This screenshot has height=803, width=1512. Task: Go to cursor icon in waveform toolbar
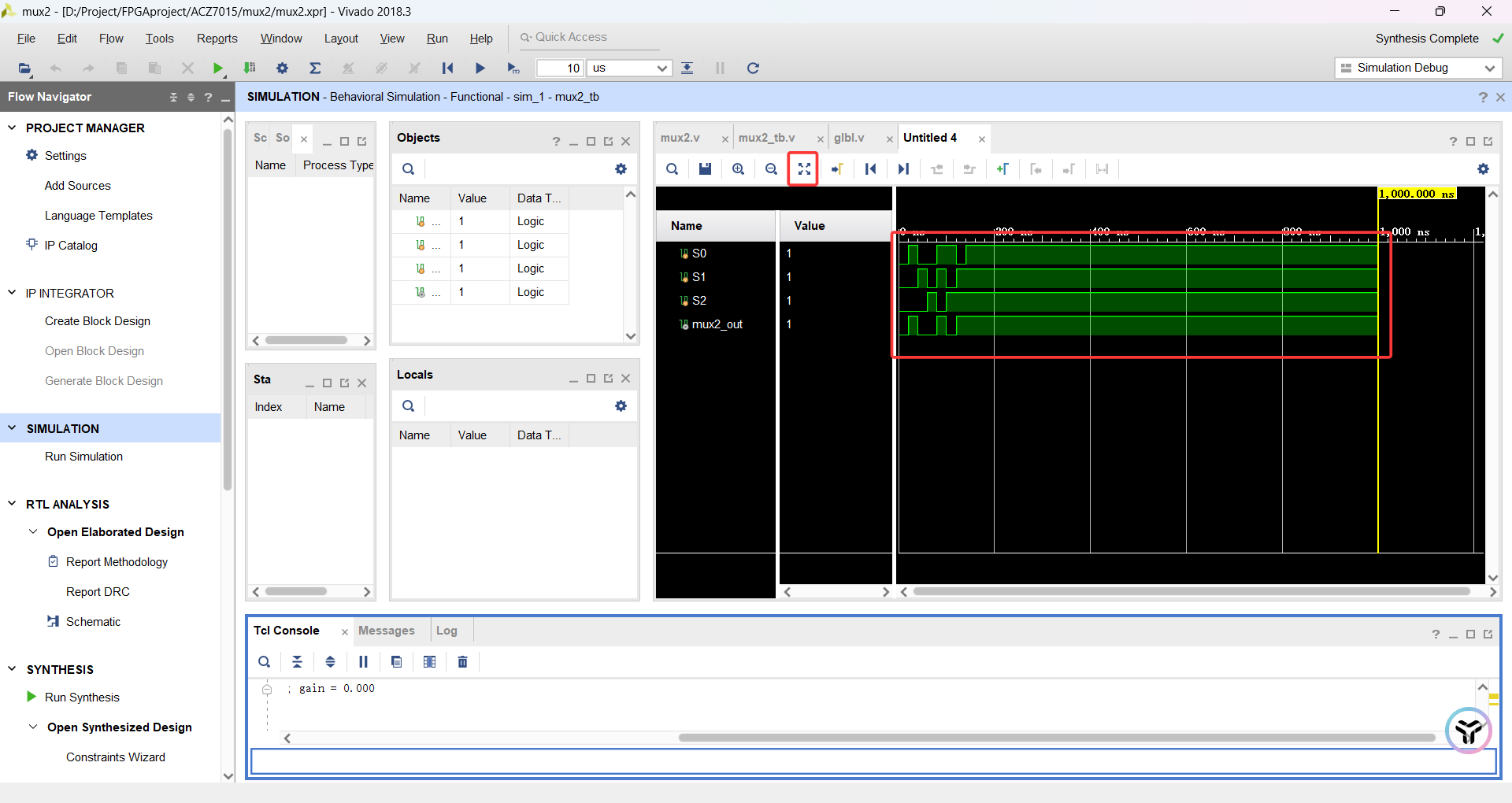click(x=837, y=168)
